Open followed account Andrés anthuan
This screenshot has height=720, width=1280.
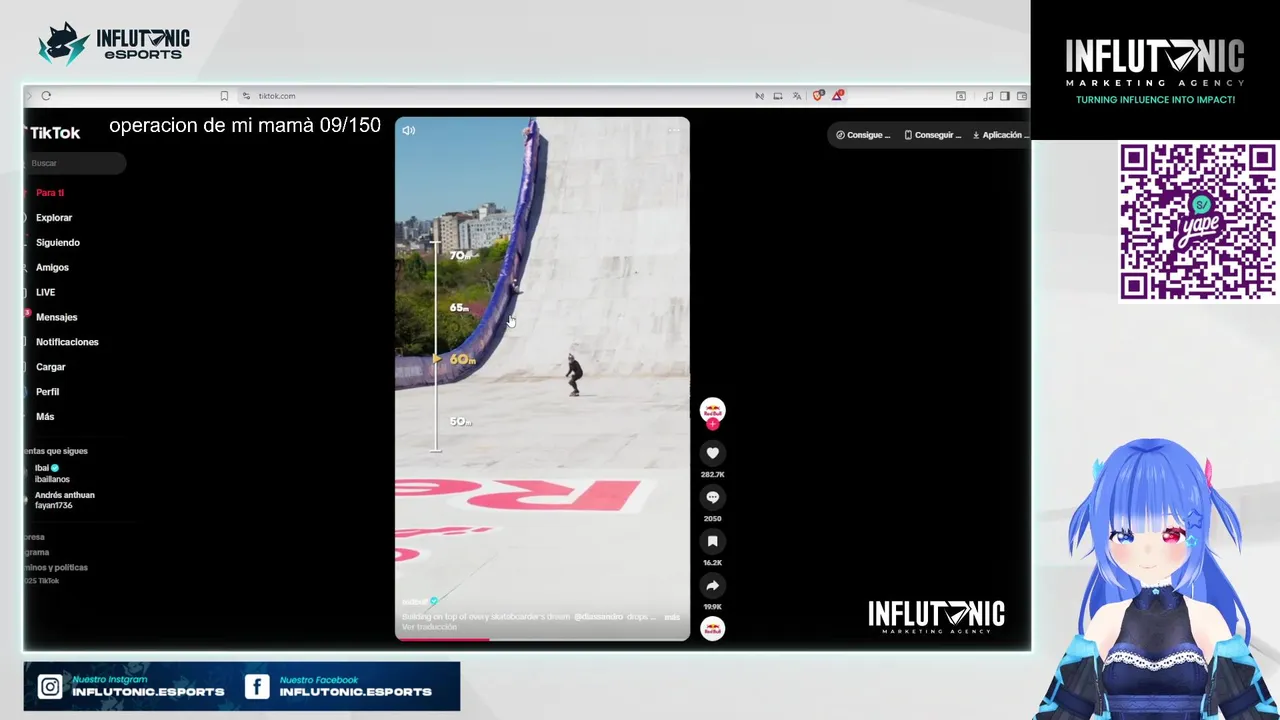(x=64, y=500)
